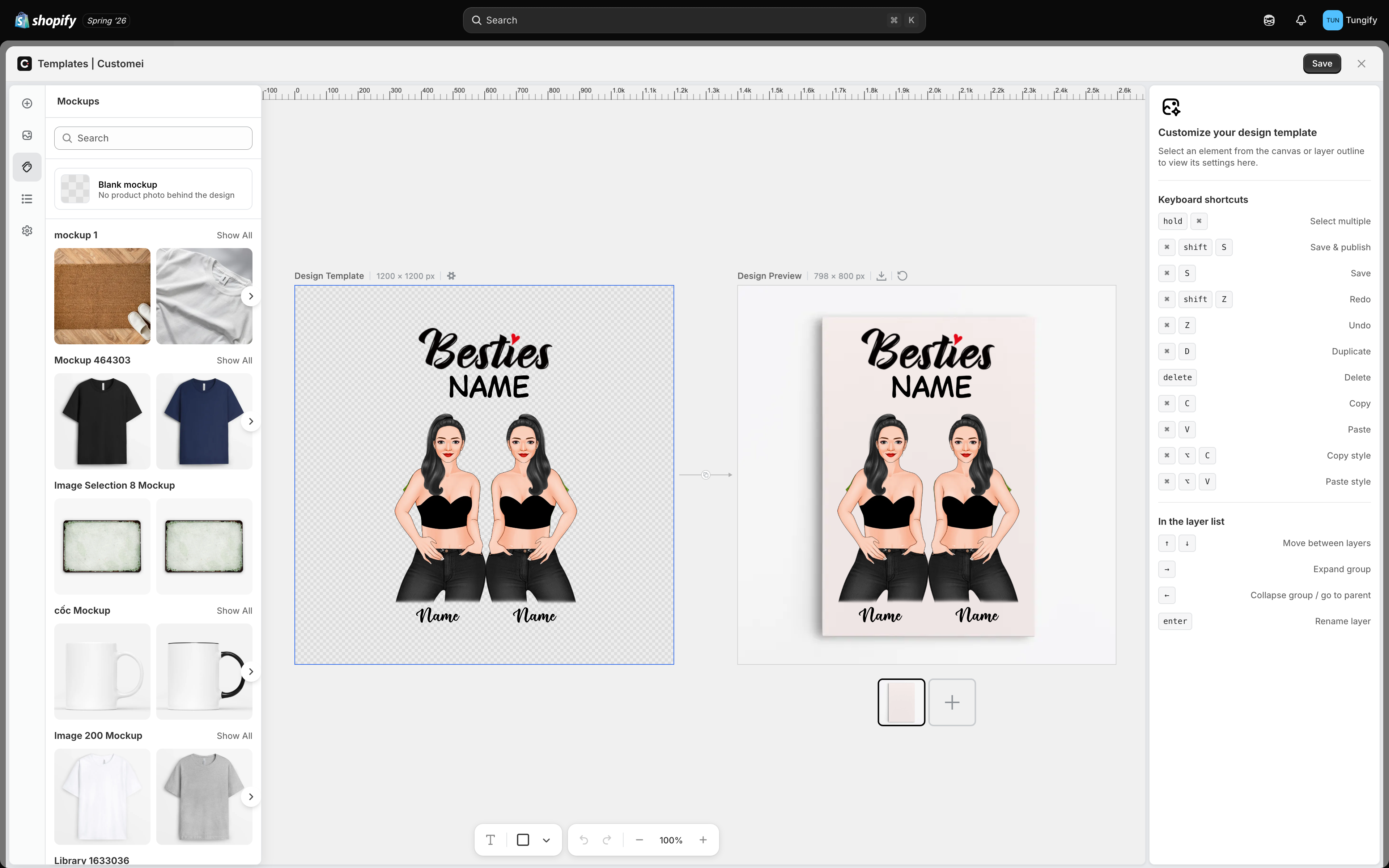Click the Besties title on design template
The image size is (1389, 868).
coord(485,349)
